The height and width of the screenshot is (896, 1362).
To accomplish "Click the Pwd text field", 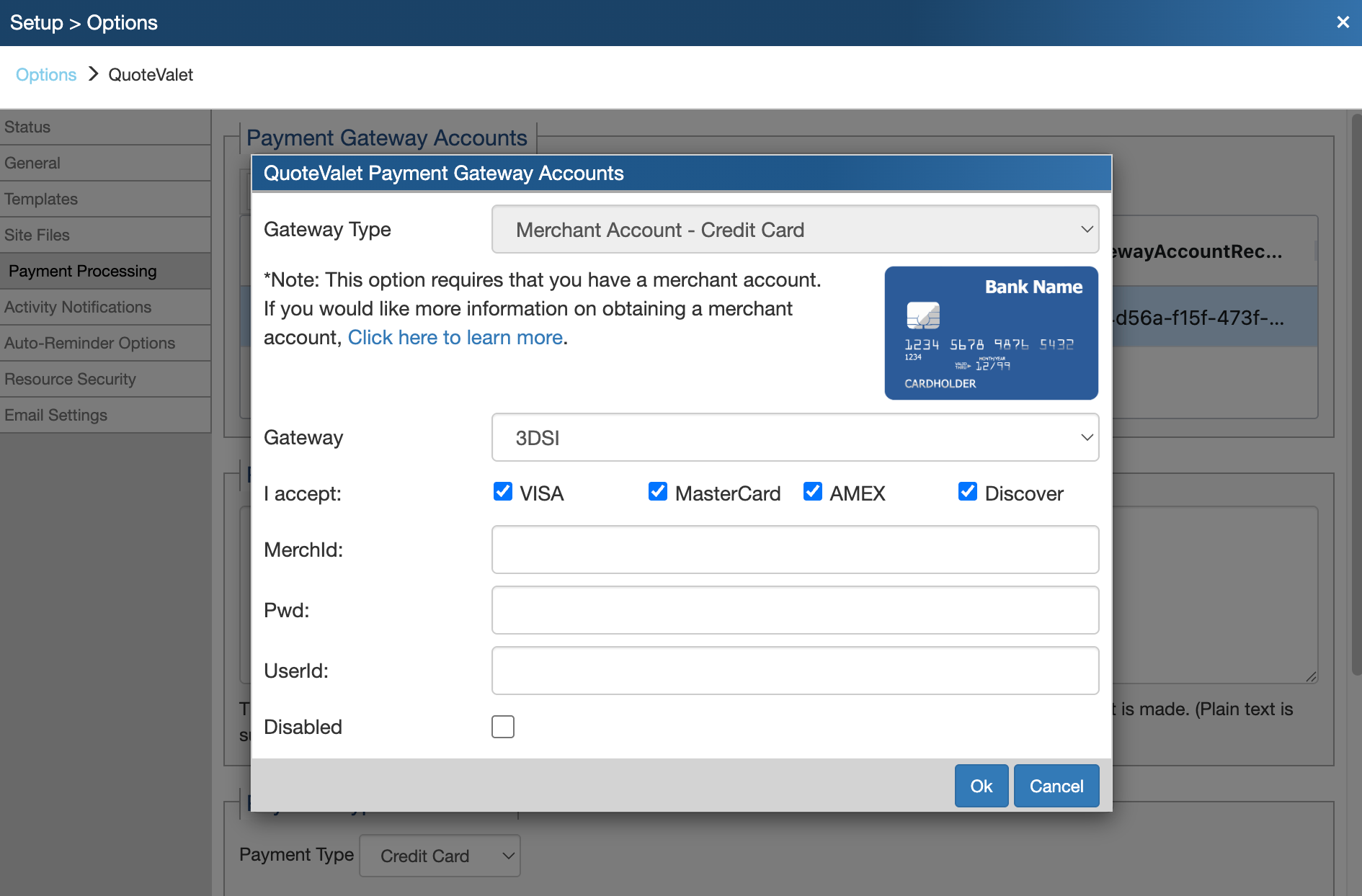I will click(x=795, y=610).
